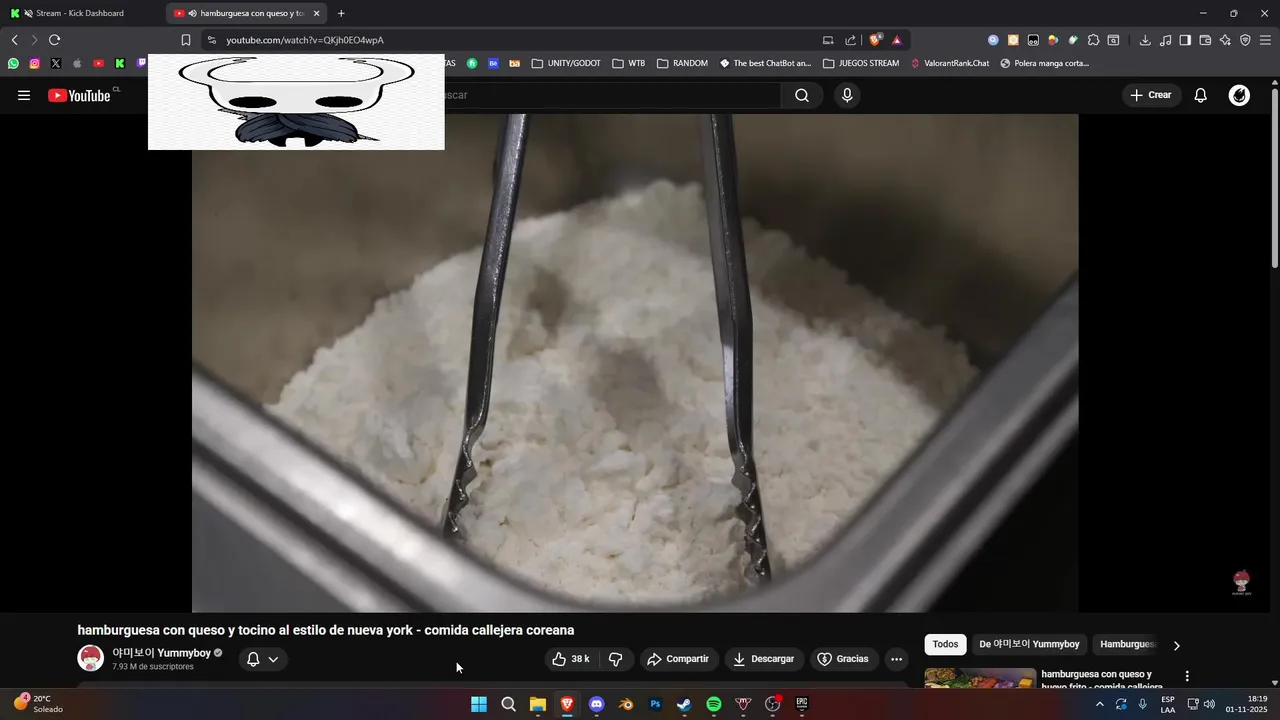Screen dimensions: 1280x720
Task: Open Steam from the taskbar
Action: 684,704
